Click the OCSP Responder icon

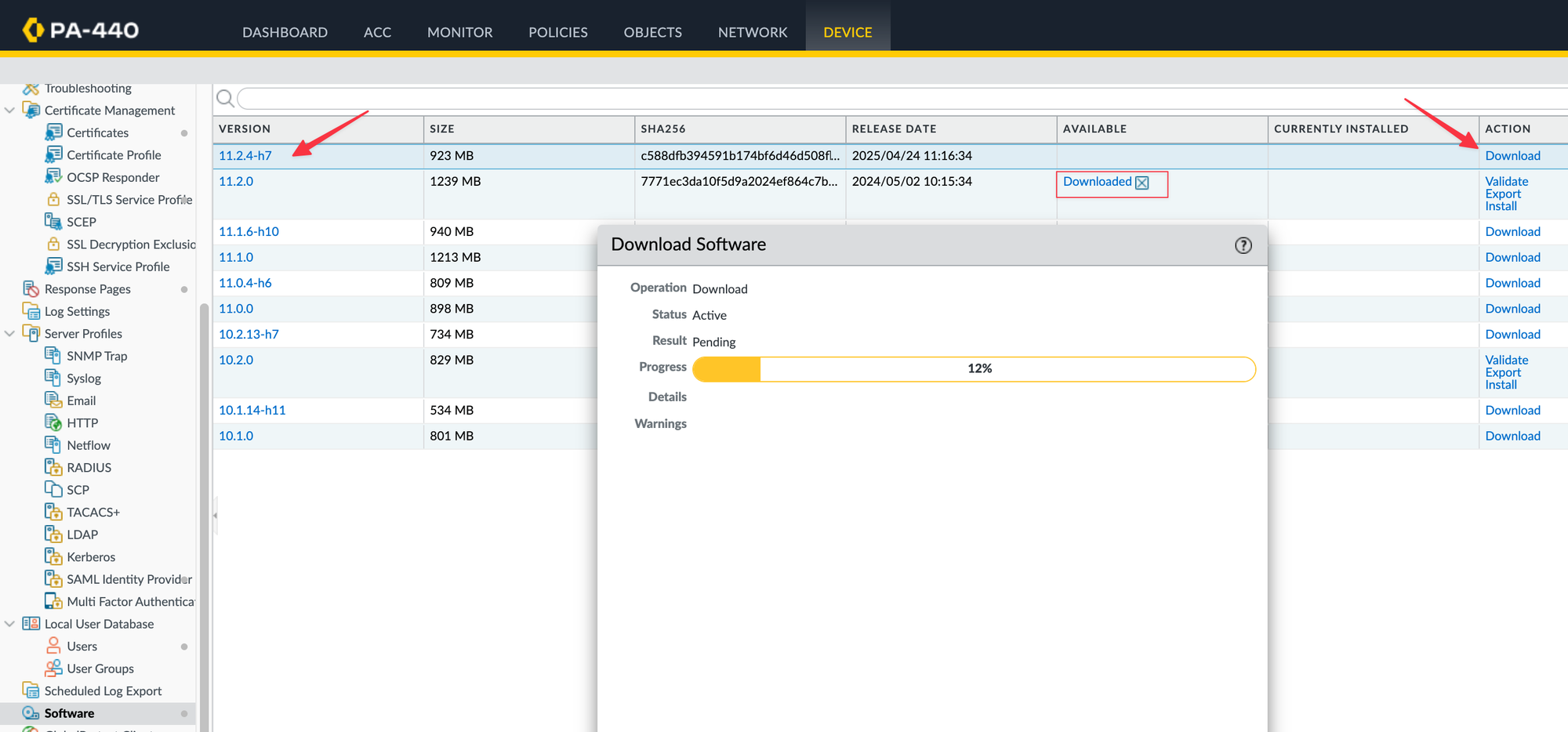pos(53,177)
